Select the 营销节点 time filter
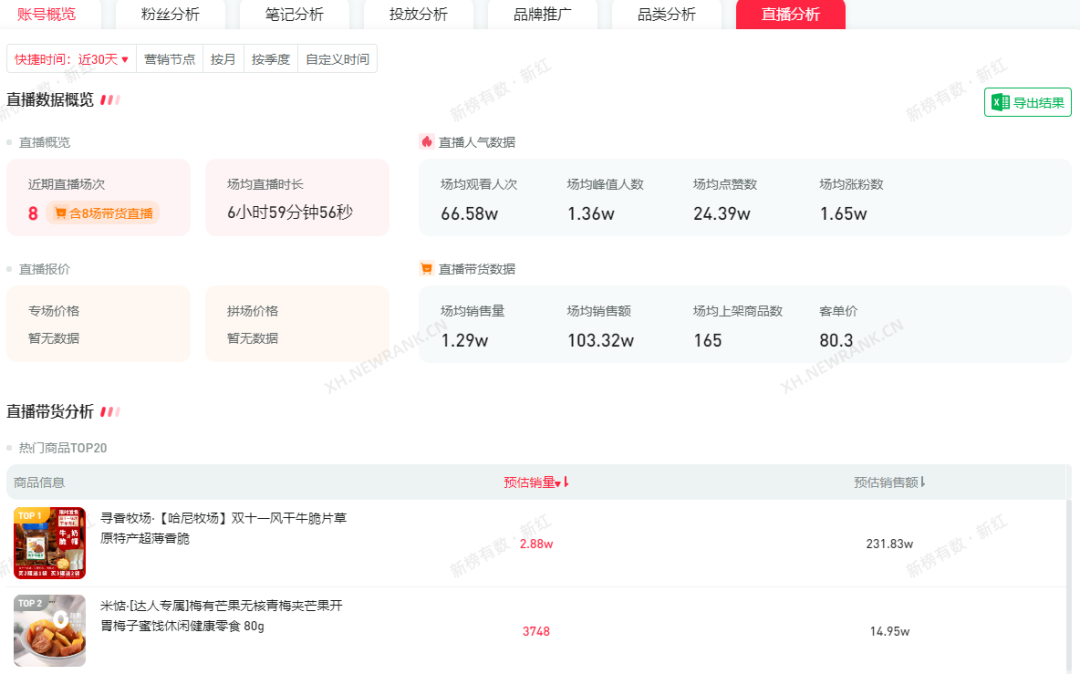 (170, 59)
